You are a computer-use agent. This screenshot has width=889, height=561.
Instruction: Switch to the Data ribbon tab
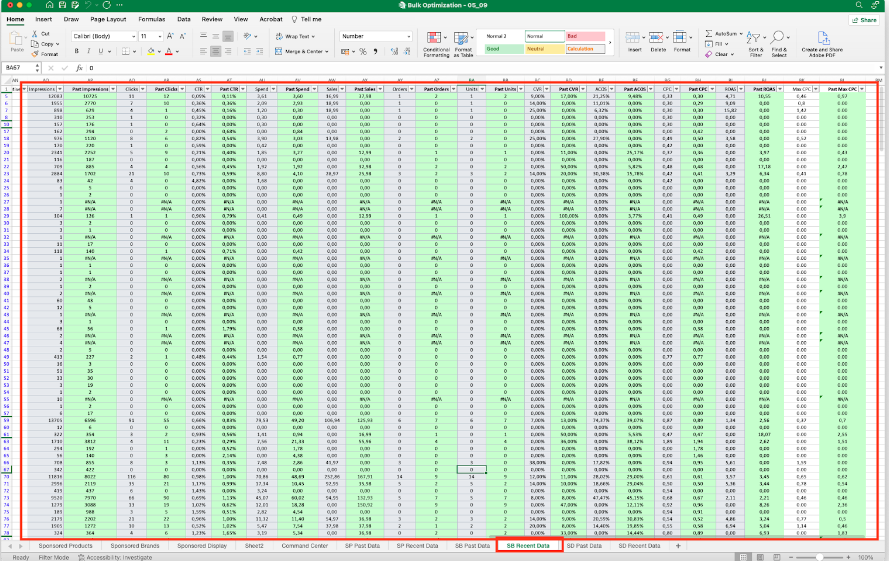pos(184,19)
